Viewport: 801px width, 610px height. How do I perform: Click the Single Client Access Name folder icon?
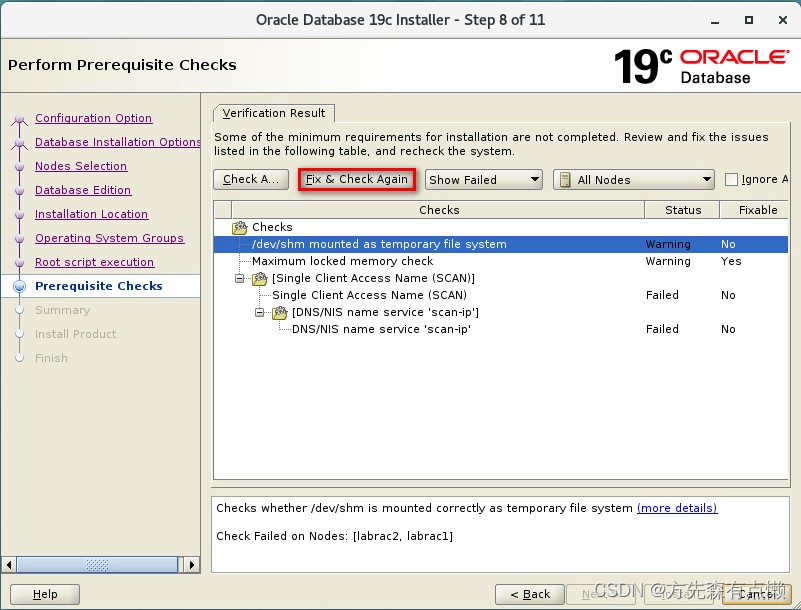point(260,278)
